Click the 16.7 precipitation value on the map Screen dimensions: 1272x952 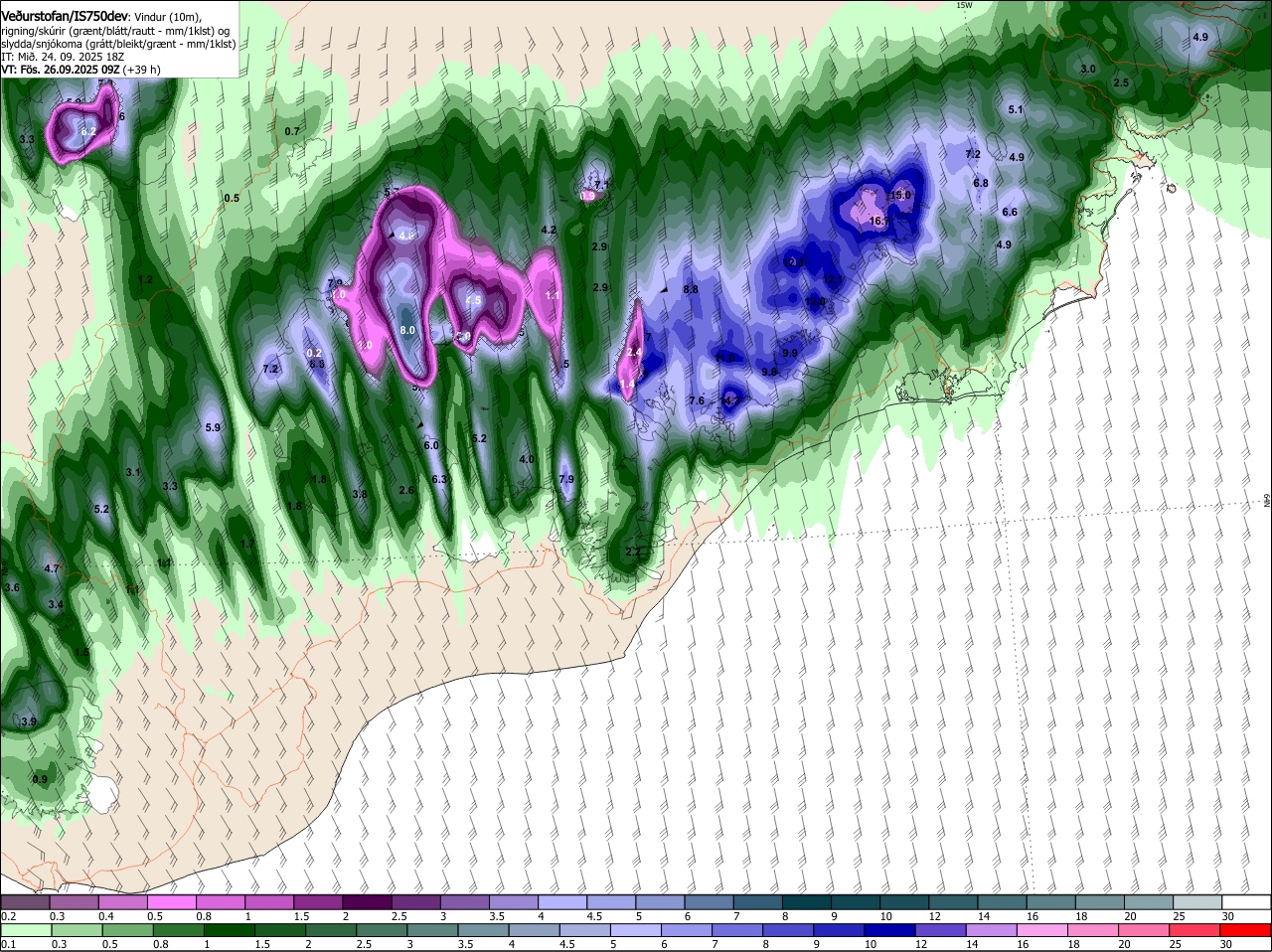click(878, 222)
